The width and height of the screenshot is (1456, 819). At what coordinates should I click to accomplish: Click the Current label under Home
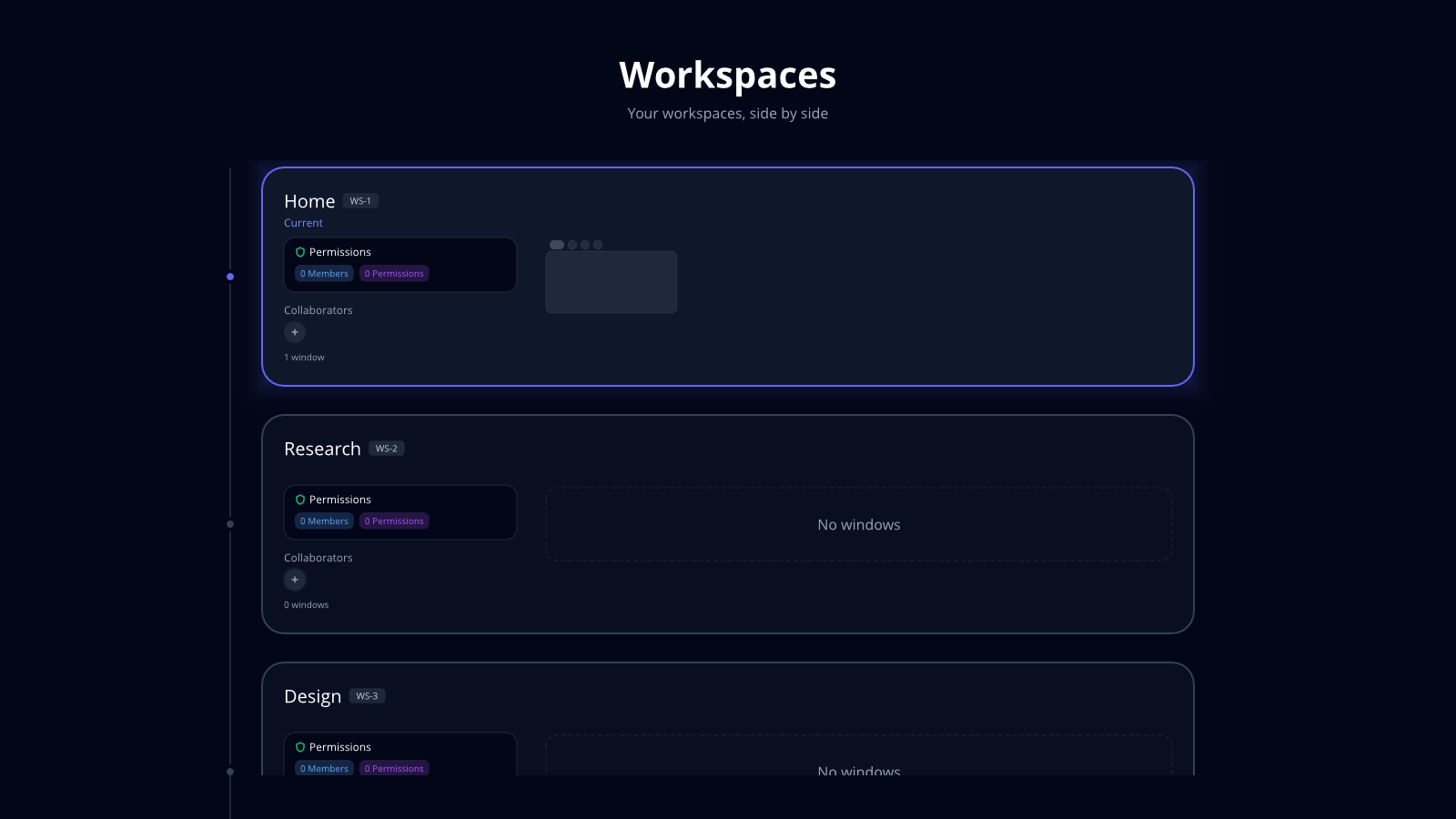[303, 223]
